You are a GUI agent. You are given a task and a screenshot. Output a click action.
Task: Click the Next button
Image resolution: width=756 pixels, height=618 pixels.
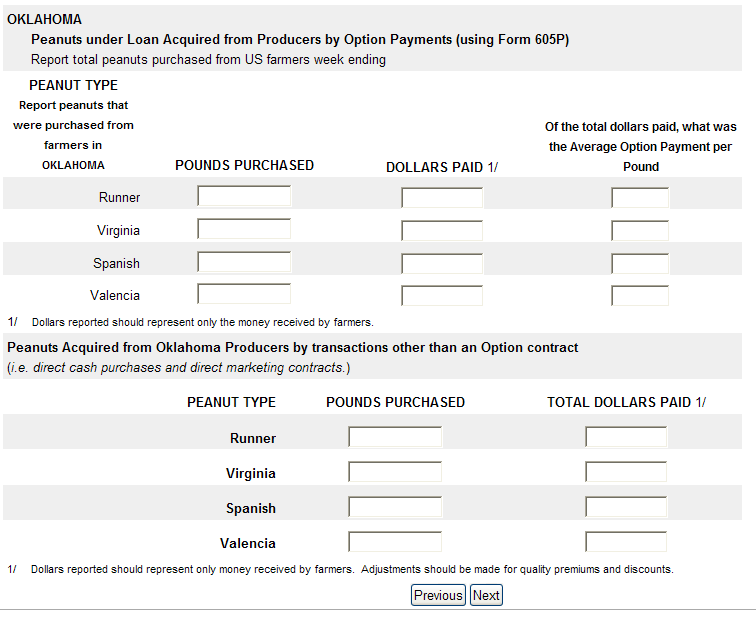click(x=486, y=595)
